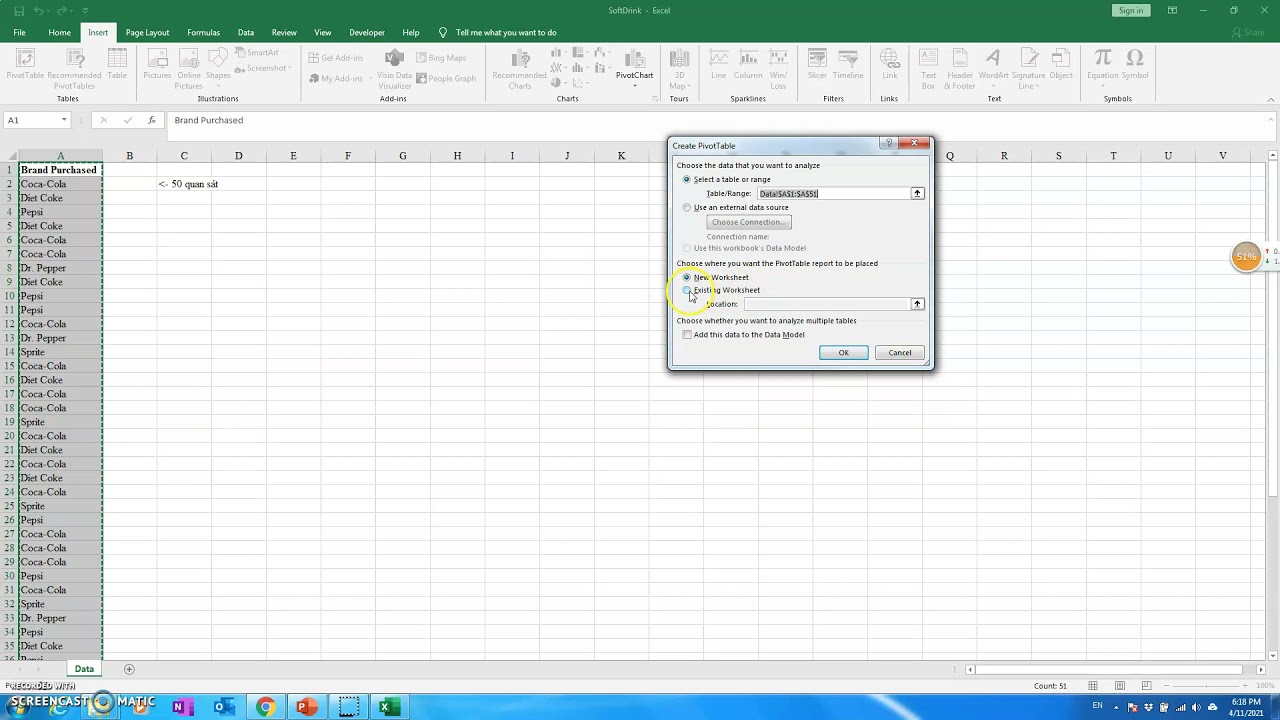The width and height of the screenshot is (1280, 720).
Task: Select New Worksheet radio button
Action: tap(687, 277)
